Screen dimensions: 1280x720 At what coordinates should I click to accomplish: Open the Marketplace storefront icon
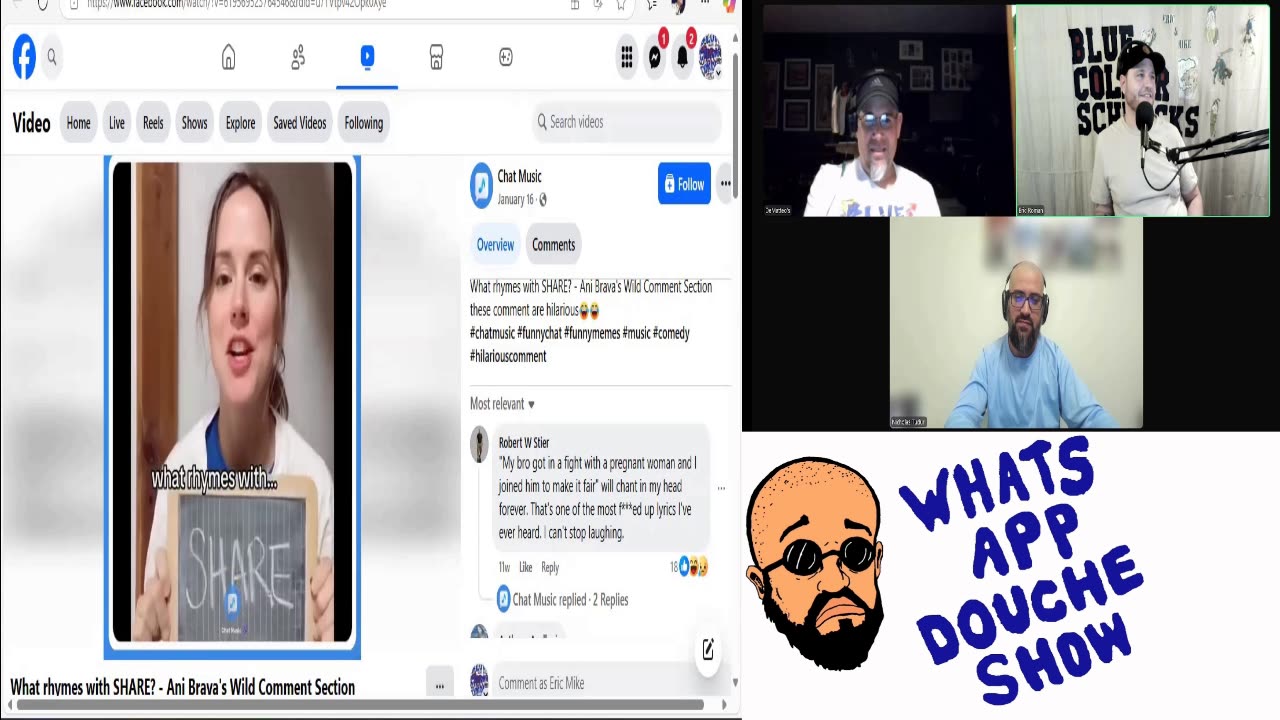tap(436, 58)
